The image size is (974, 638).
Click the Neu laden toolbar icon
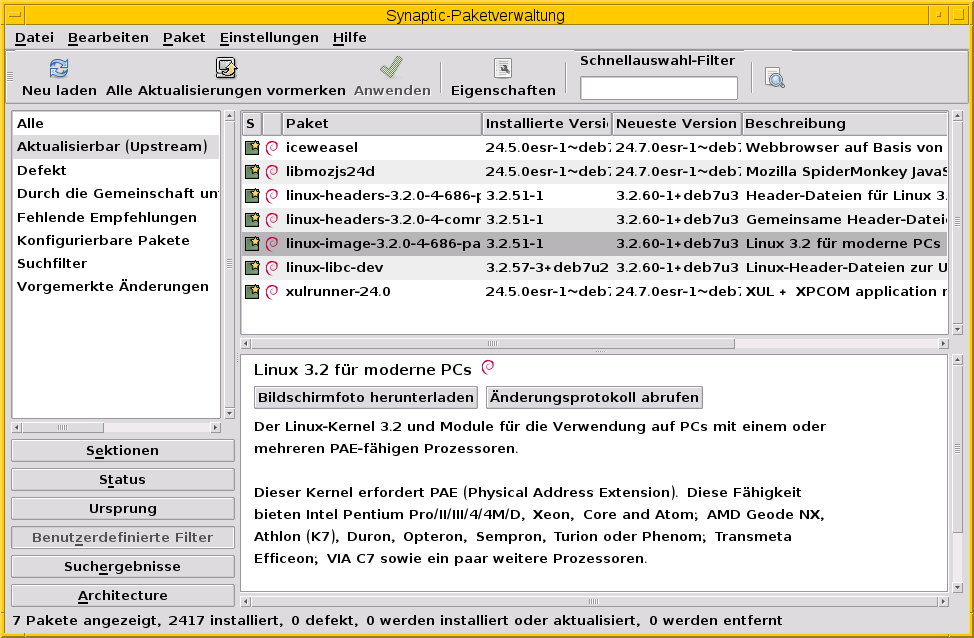tap(57, 68)
